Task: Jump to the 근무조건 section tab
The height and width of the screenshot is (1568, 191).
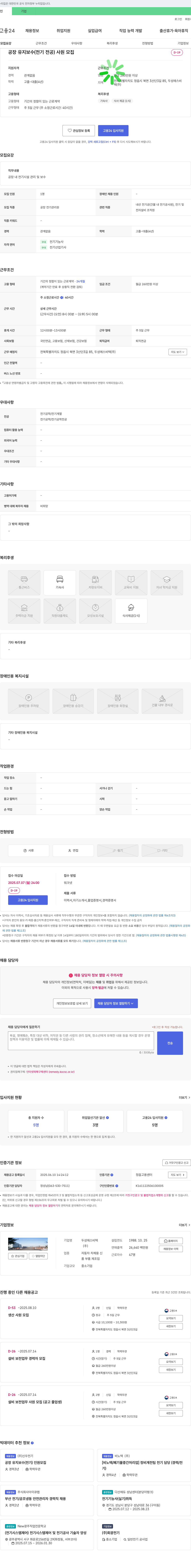Action: (x=41, y=43)
